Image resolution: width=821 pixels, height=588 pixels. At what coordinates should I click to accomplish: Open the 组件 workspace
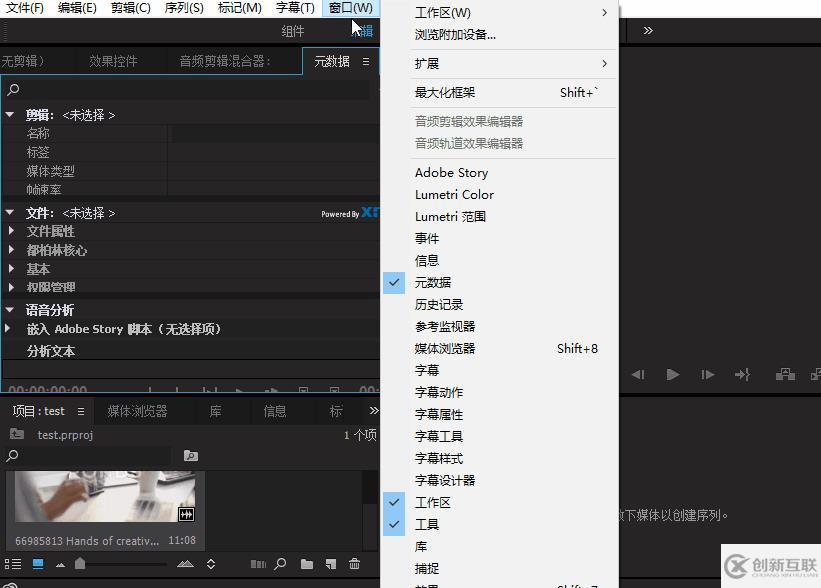[x=293, y=31]
